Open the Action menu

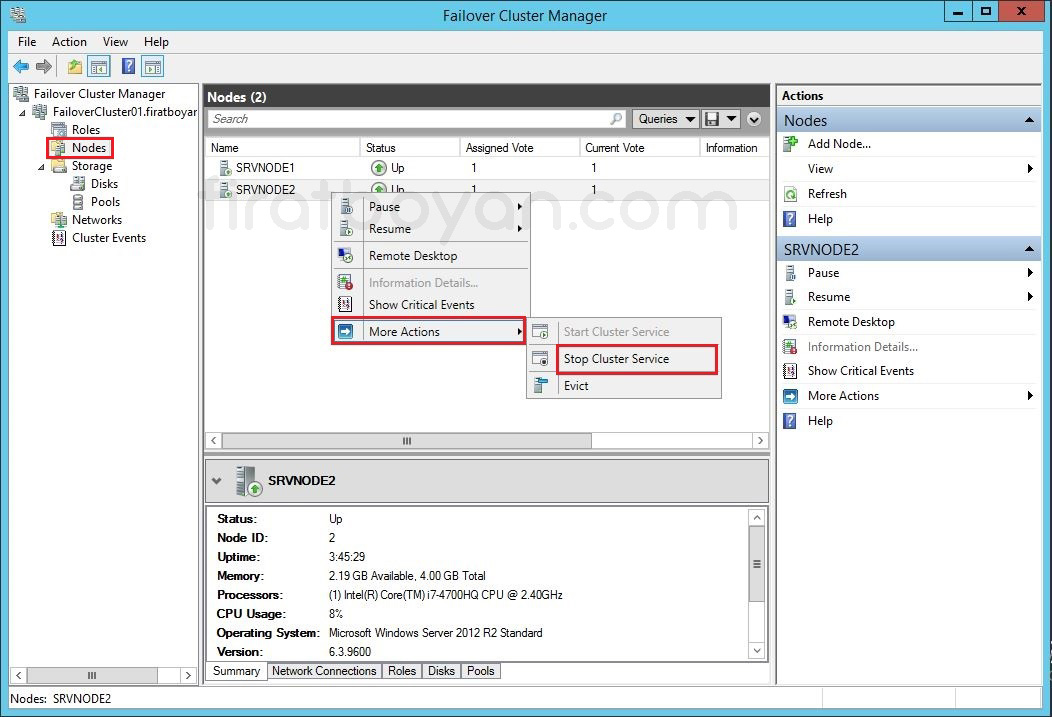pyautogui.click(x=69, y=42)
